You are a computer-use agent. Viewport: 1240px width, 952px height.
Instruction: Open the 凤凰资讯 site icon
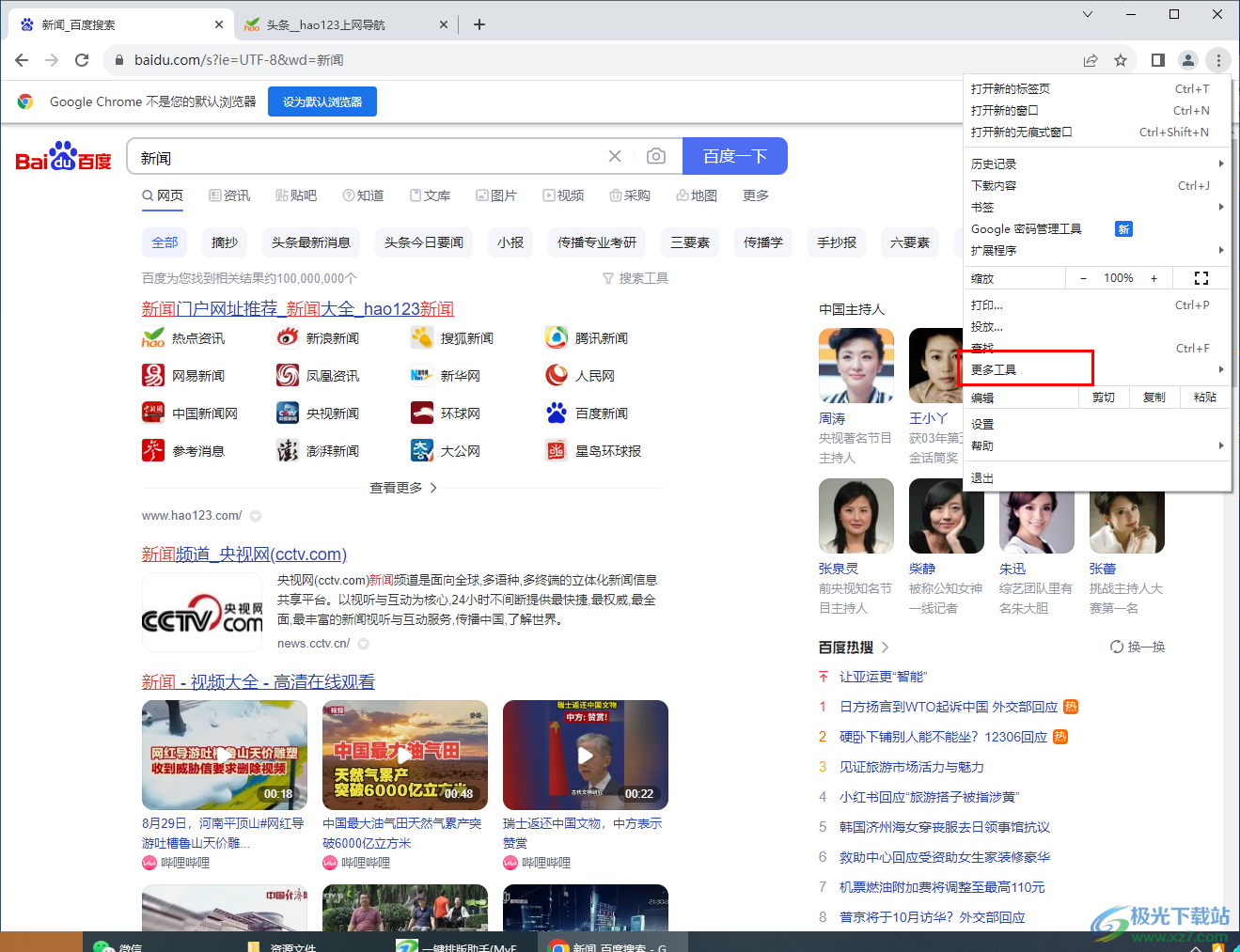click(288, 375)
